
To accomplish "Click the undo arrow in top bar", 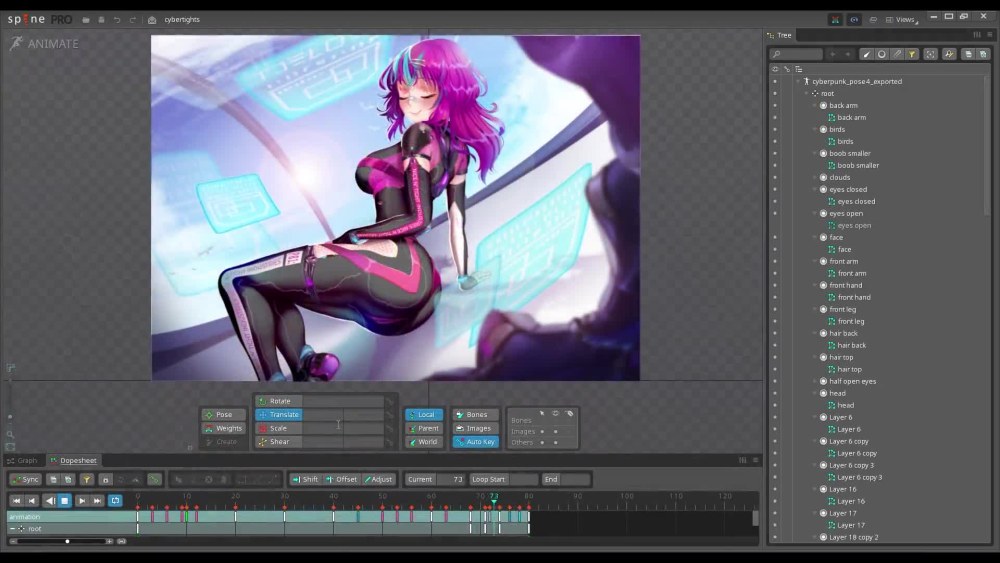I will [117, 20].
